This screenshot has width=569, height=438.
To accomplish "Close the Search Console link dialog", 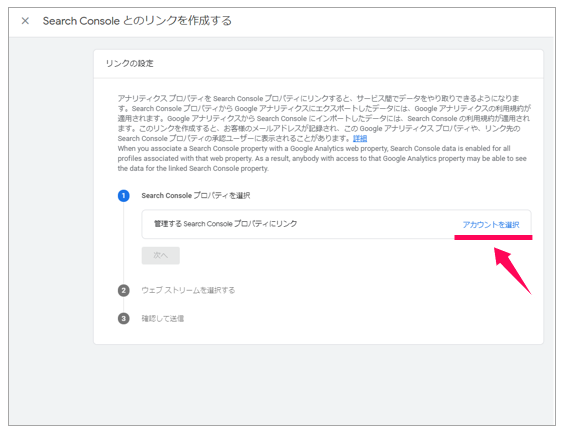I will click(25, 21).
